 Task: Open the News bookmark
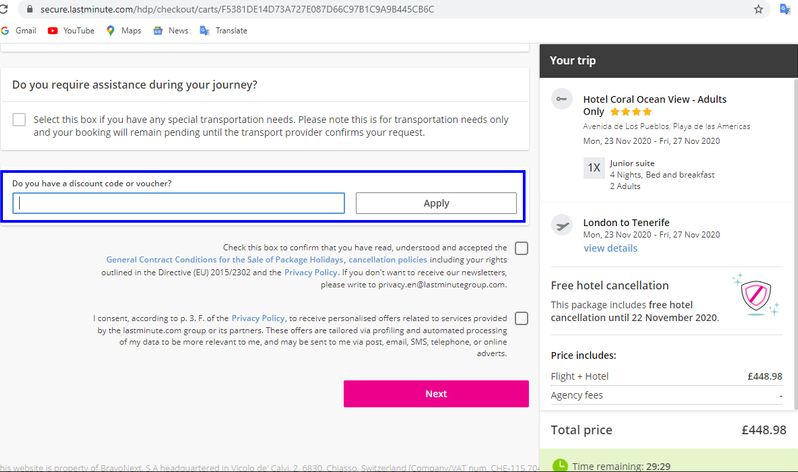pyautogui.click(x=171, y=31)
